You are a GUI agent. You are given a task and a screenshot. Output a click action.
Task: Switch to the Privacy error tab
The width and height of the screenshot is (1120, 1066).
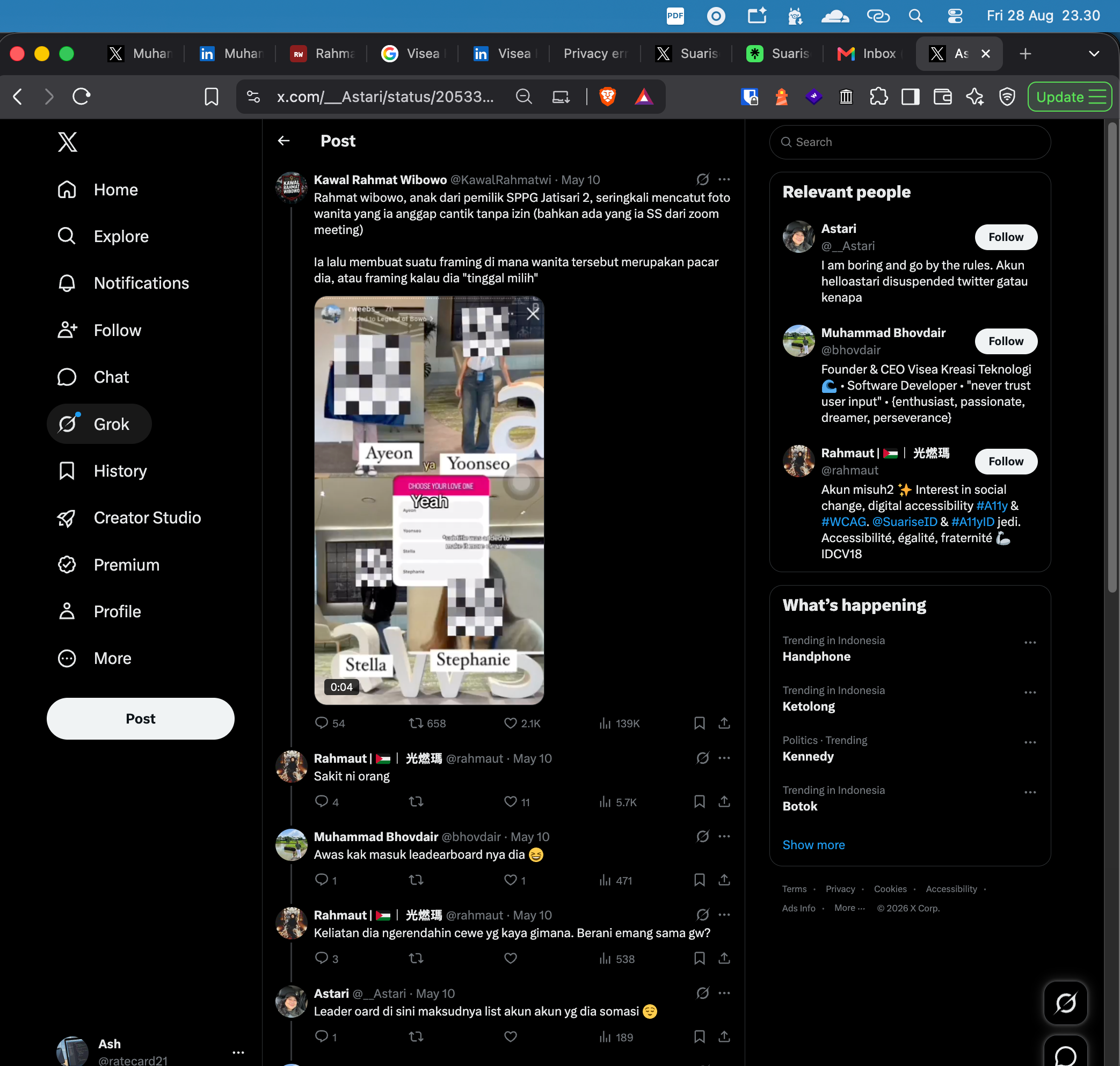click(x=595, y=54)
